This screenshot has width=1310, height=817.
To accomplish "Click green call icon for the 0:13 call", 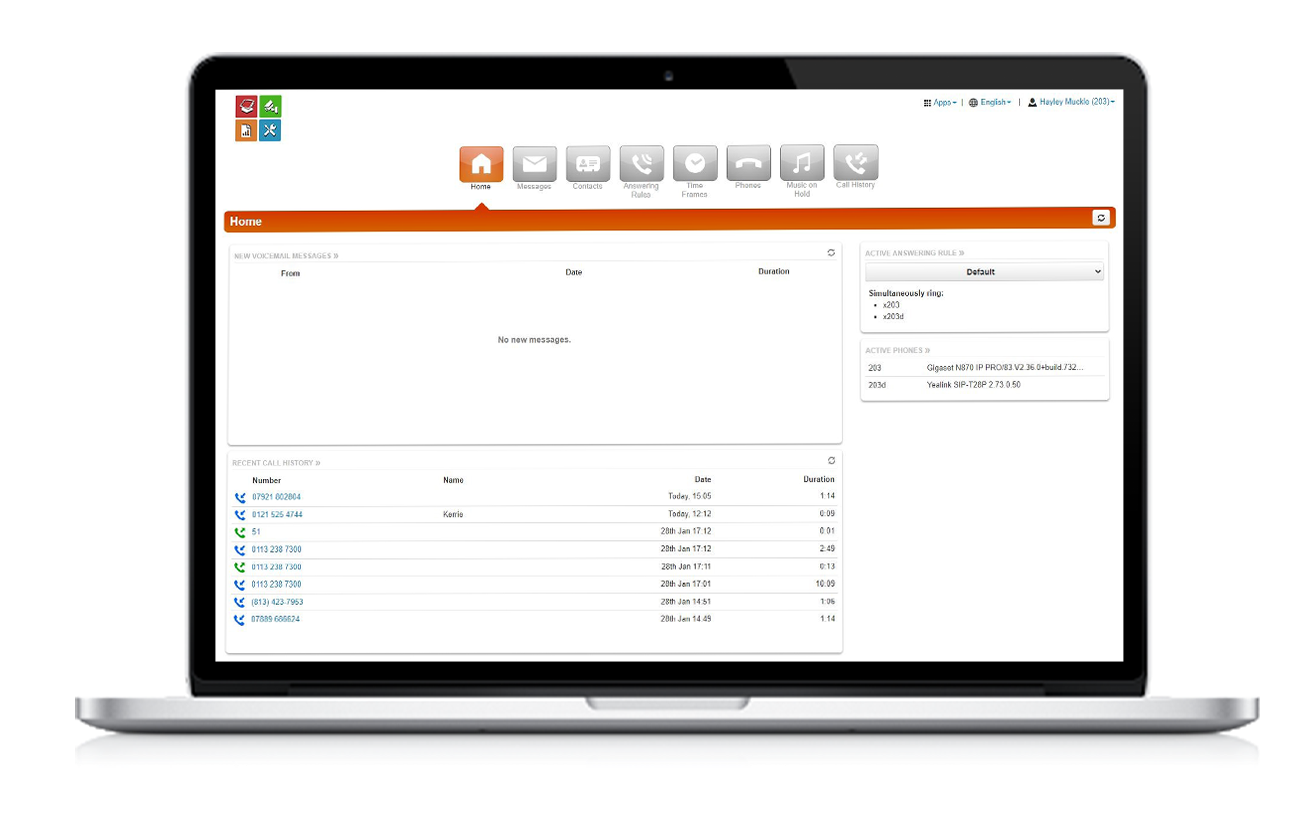I will point(240,567).
